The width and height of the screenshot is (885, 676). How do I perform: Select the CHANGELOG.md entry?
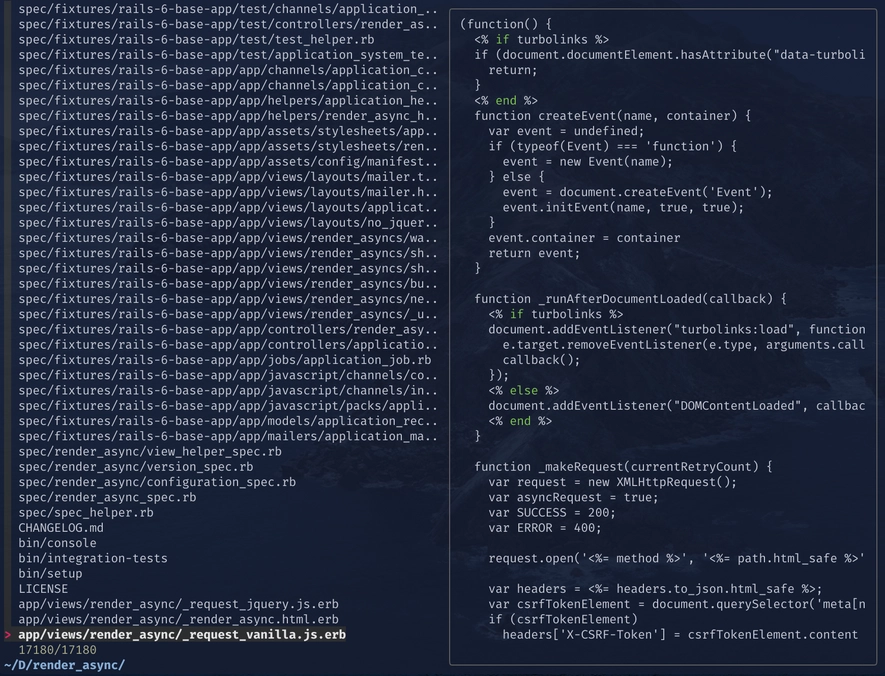tap(60, 528)
